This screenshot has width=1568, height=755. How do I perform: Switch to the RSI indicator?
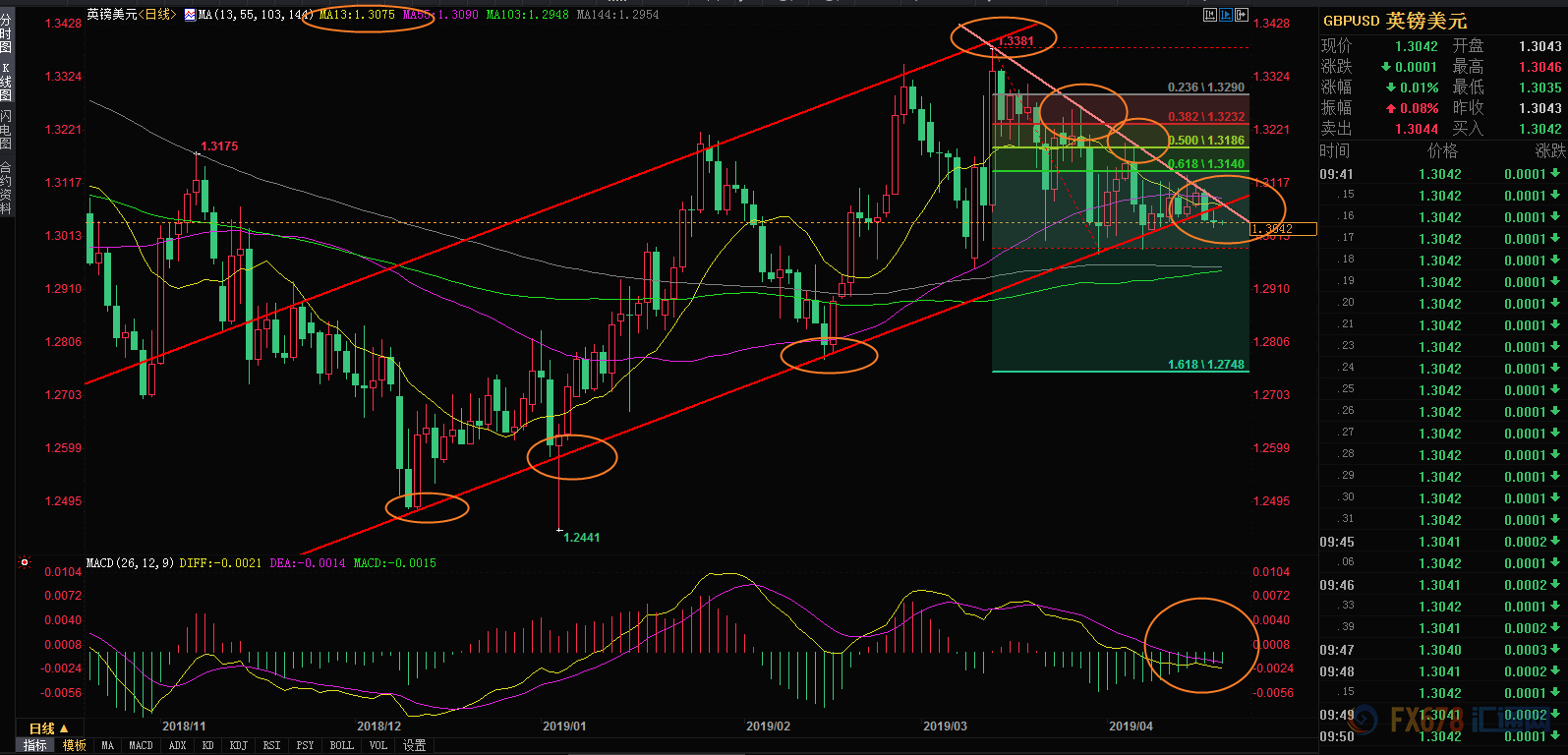click(271, 746)
